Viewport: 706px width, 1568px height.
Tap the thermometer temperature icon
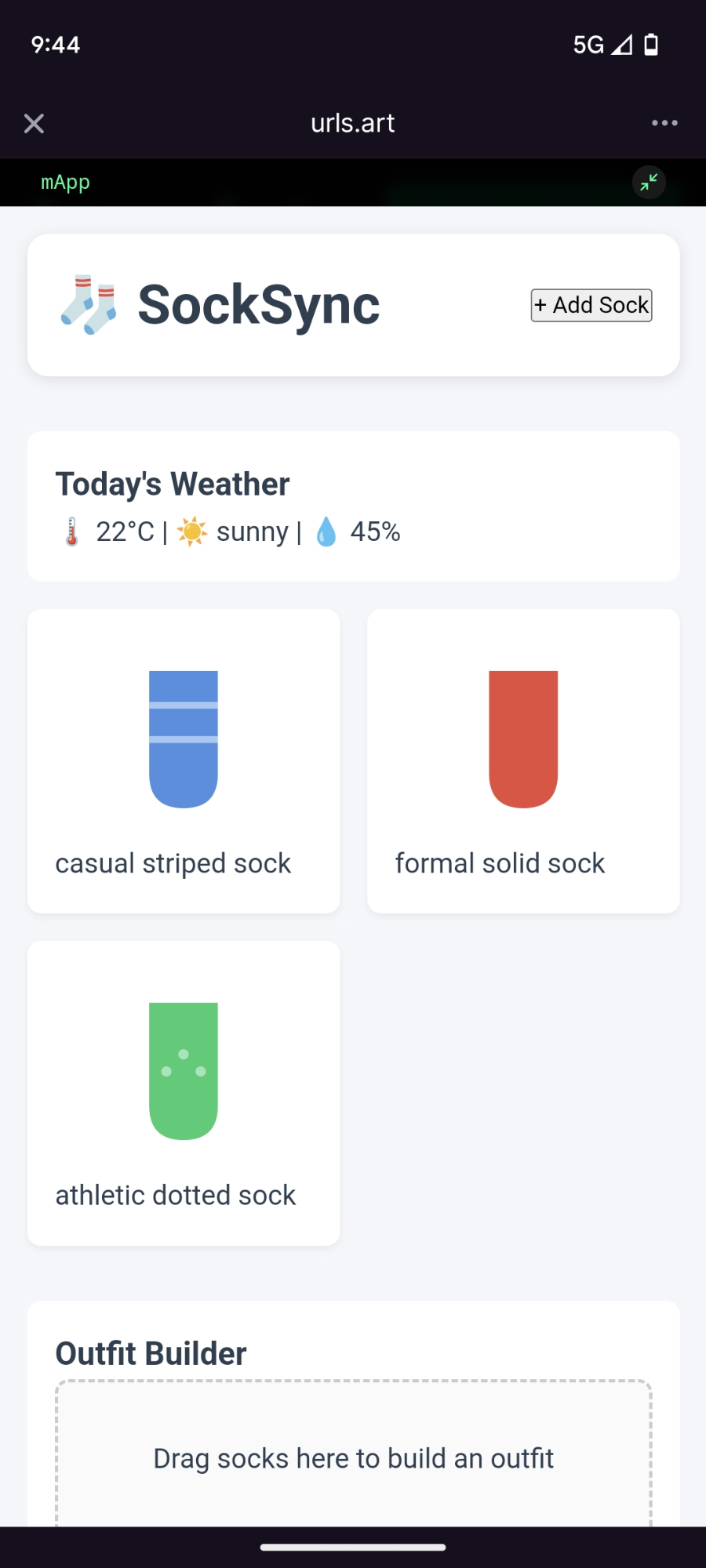(71, 532)
